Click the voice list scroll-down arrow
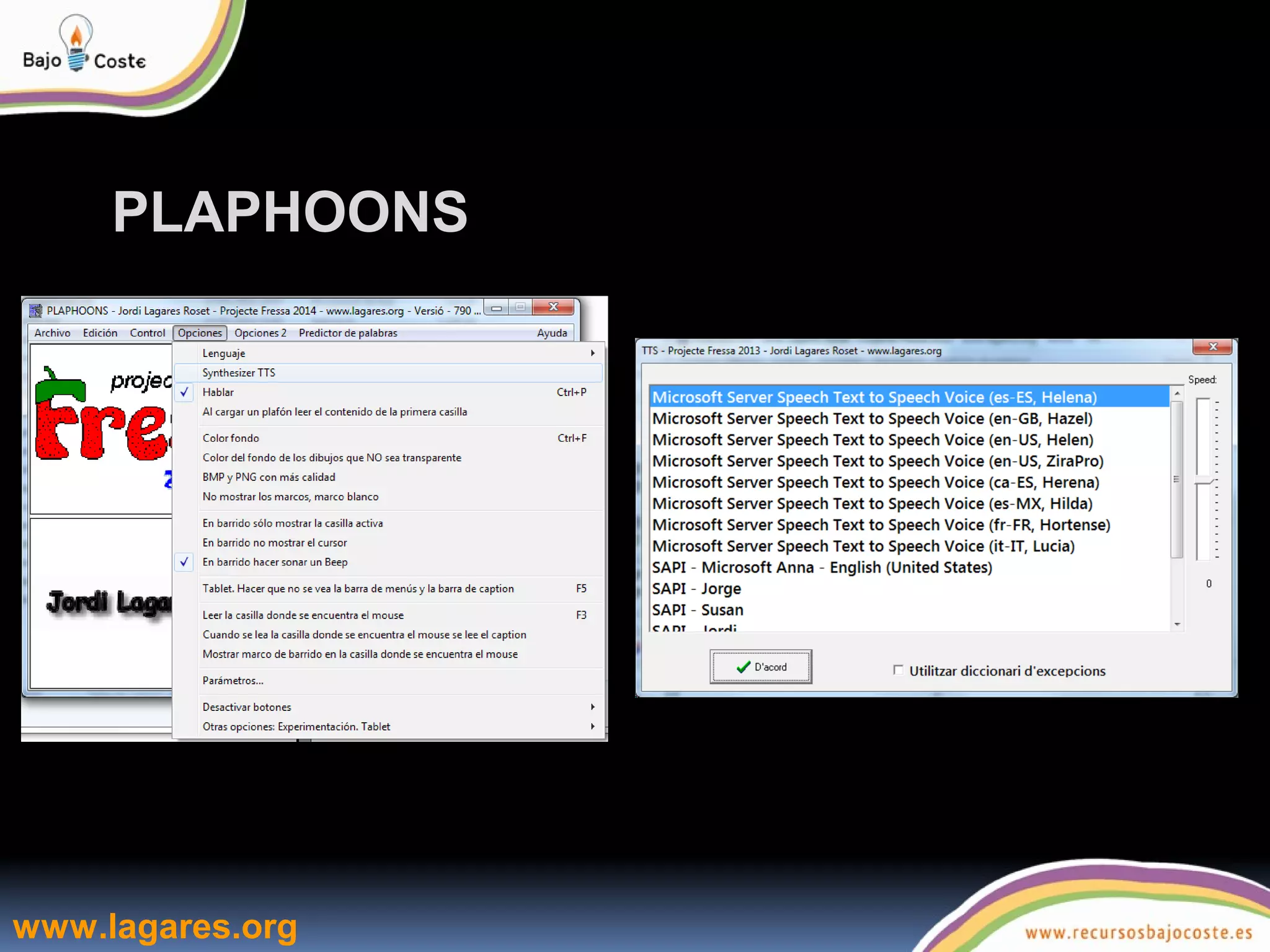The image size is (1270, 952). [1177, 624]
